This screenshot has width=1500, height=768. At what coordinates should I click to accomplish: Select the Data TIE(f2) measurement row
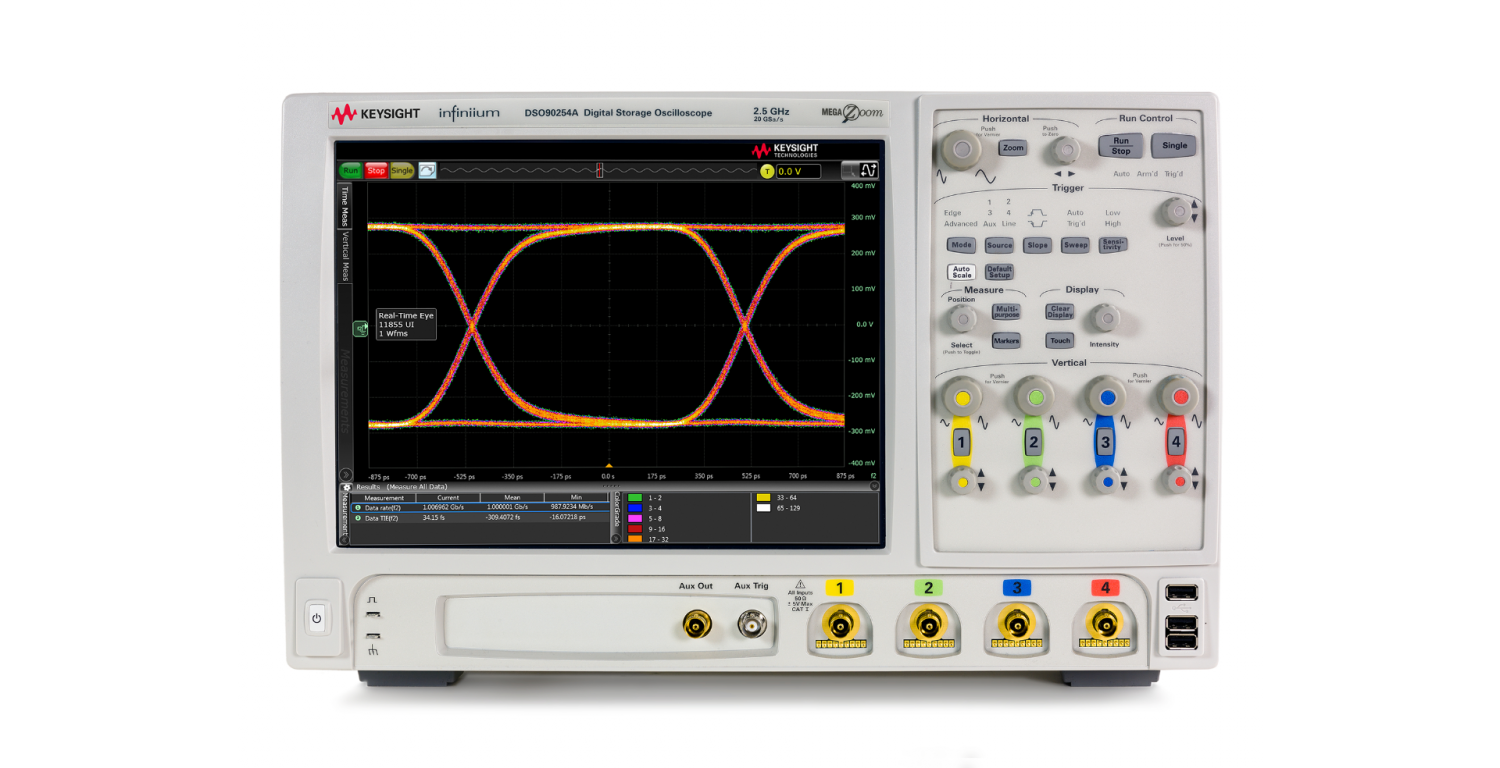[x=480, y=518]
